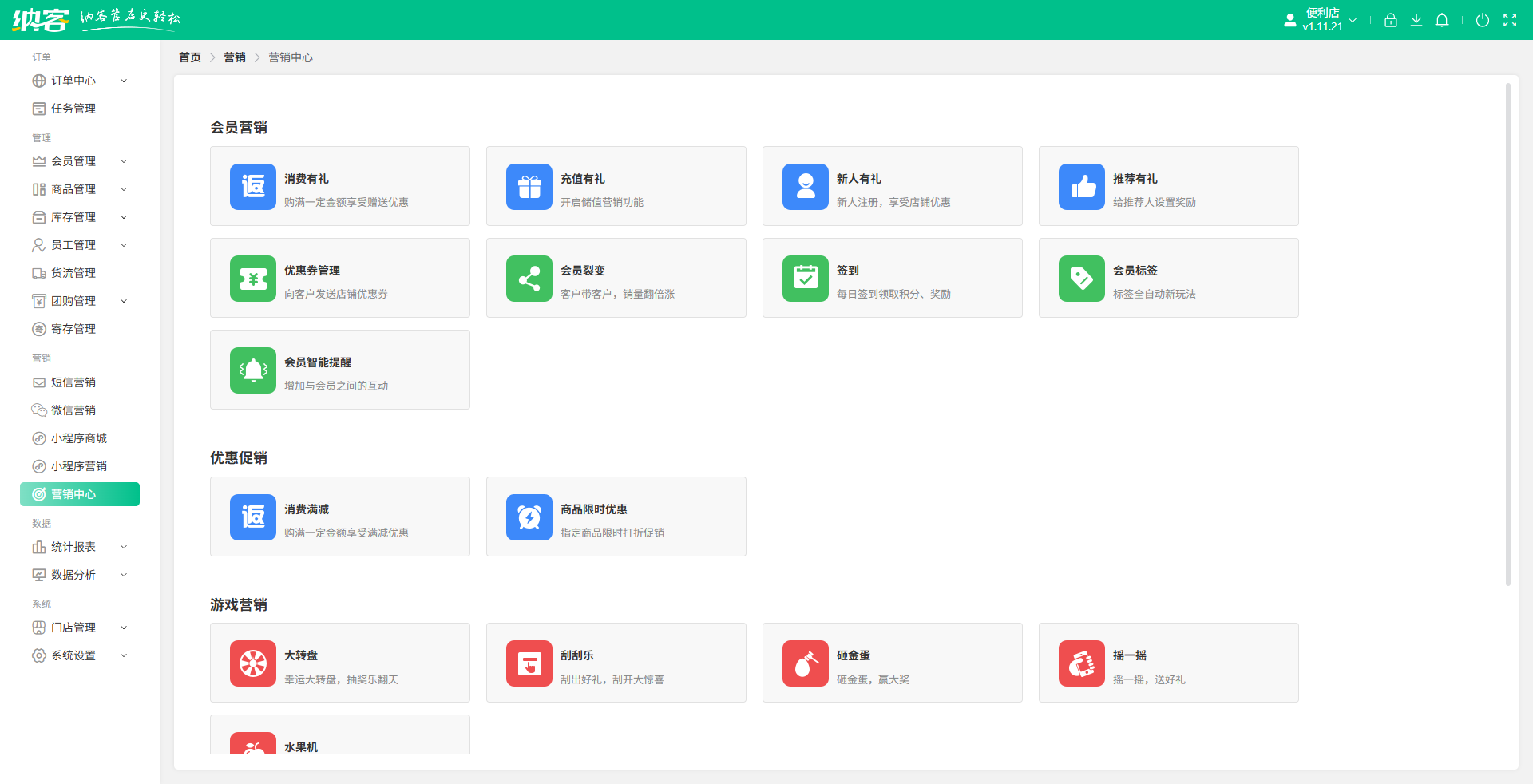Open the 商品限时优惠 alarm clock icon
This screenshot has height=784, width=1533.
529,517
